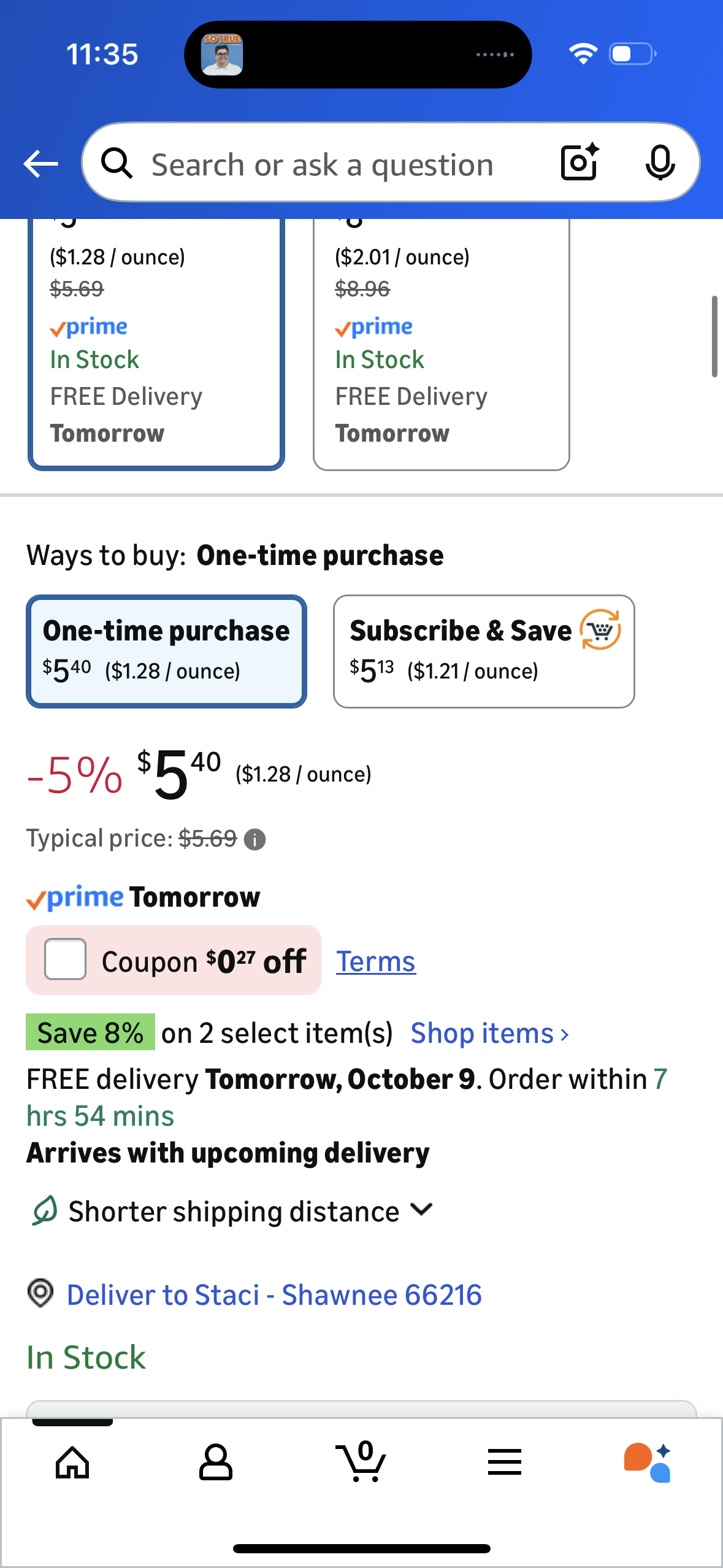Click the page scrollbar handle
723x1568 pixels.
(x=714, y=336)
